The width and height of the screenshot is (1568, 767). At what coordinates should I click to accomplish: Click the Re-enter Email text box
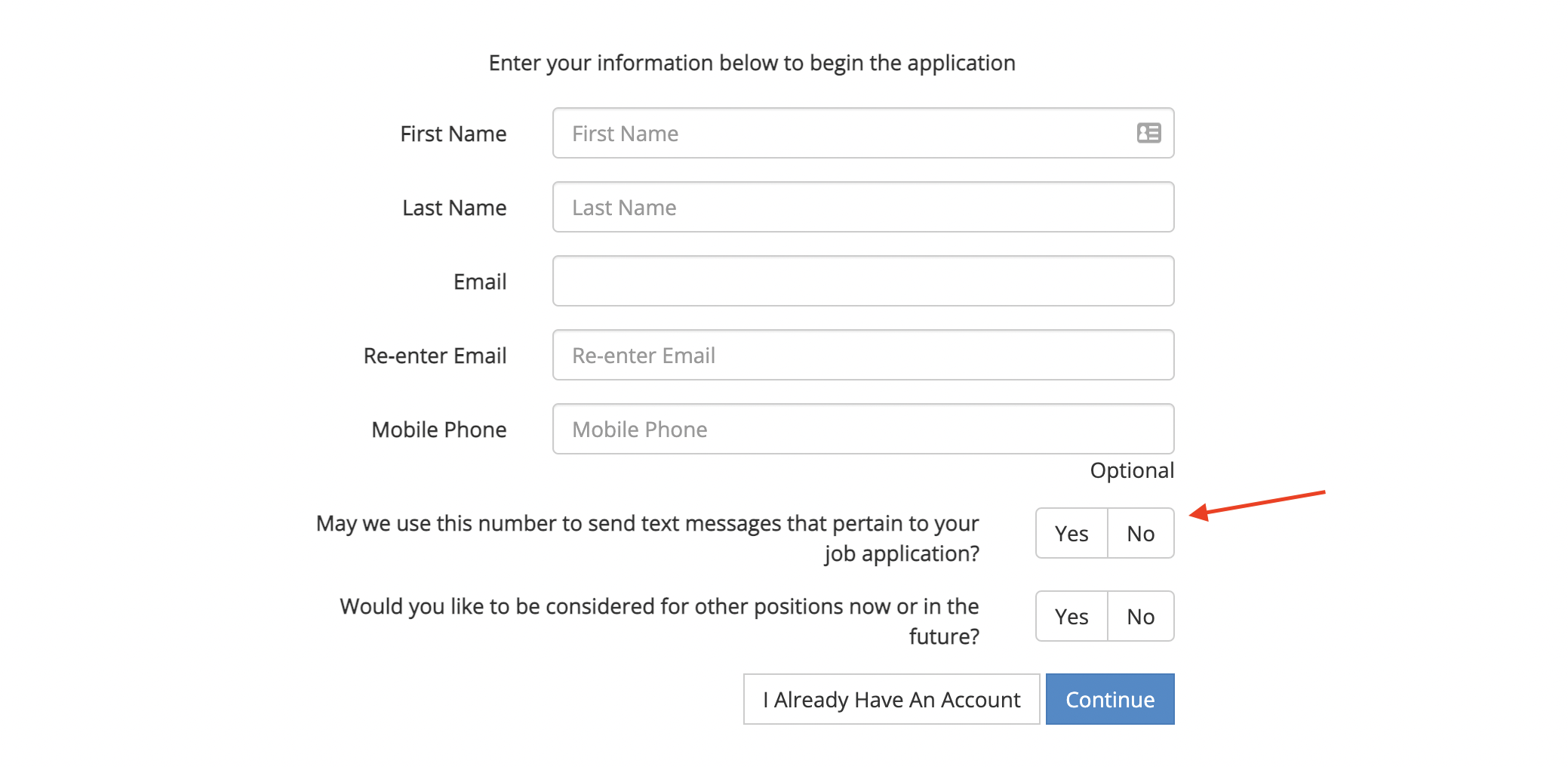862,356
